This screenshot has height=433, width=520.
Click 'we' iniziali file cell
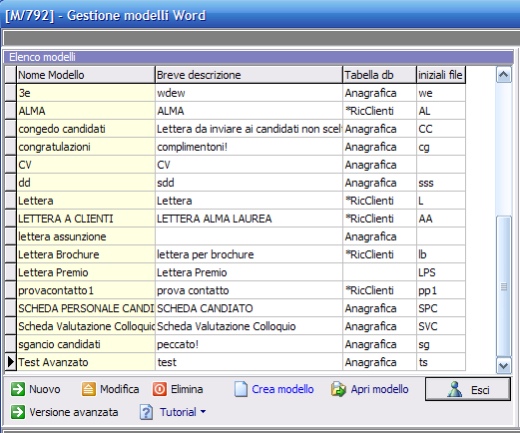click(x=441, y=93)
